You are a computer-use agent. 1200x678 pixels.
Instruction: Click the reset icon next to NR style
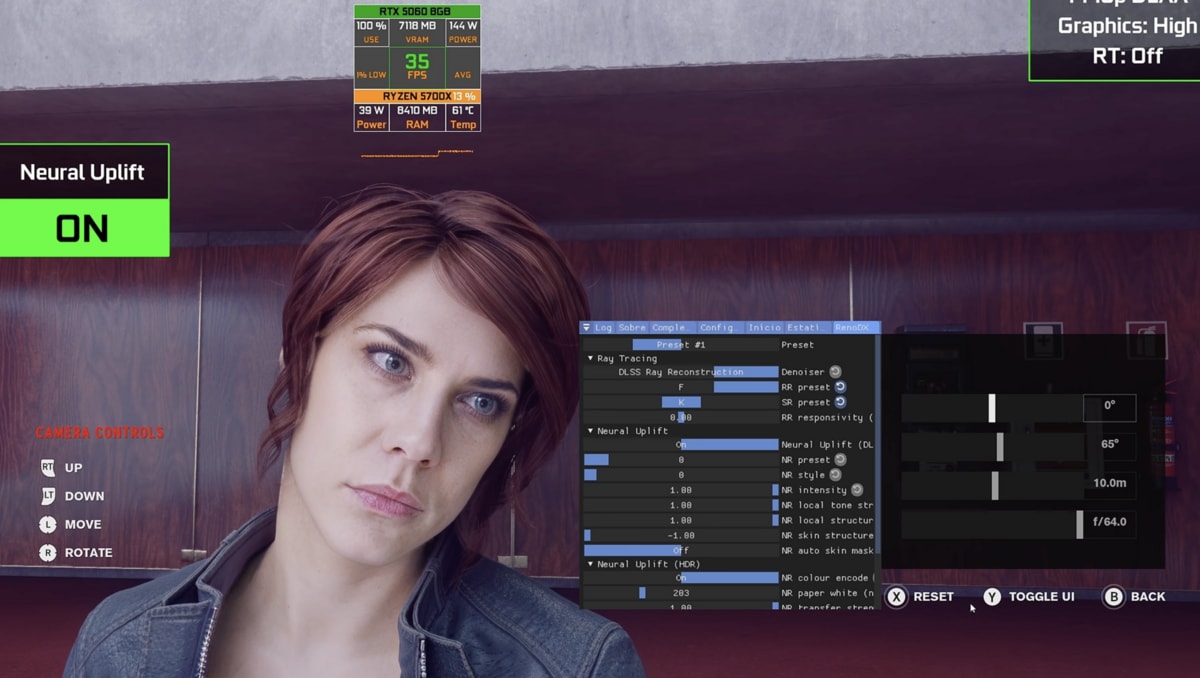834,475
